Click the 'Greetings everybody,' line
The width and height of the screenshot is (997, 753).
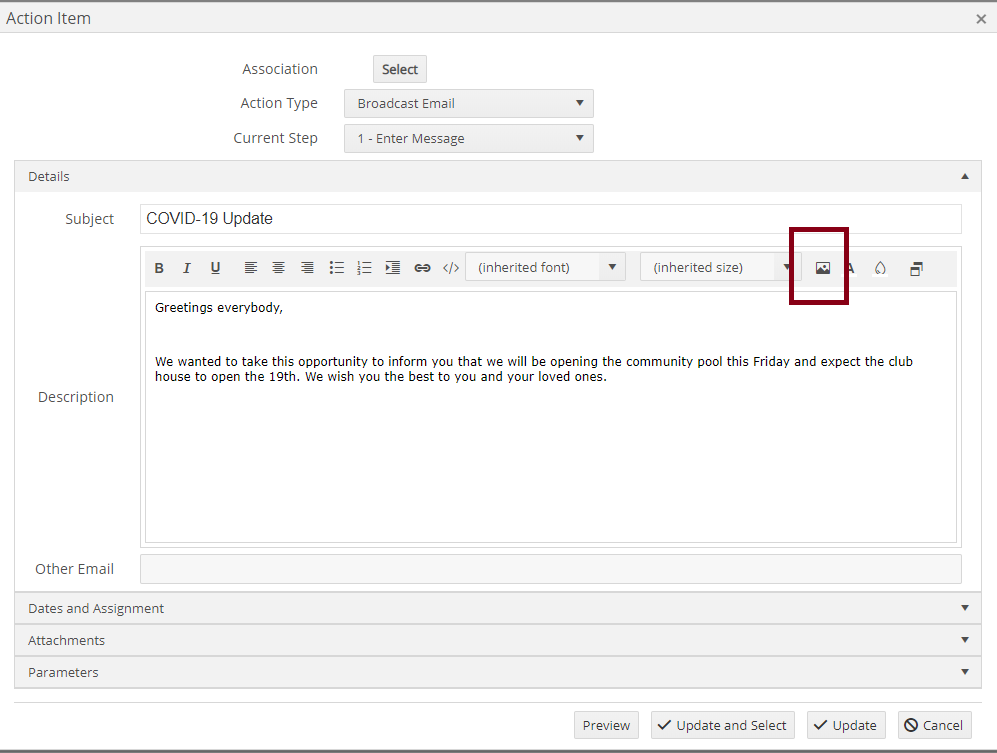[x=219, y=308]
